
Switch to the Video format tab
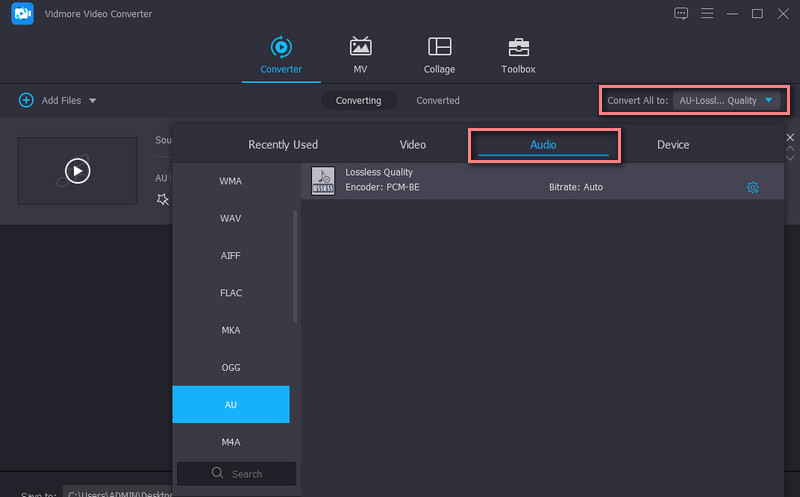[x=413, y=145]
